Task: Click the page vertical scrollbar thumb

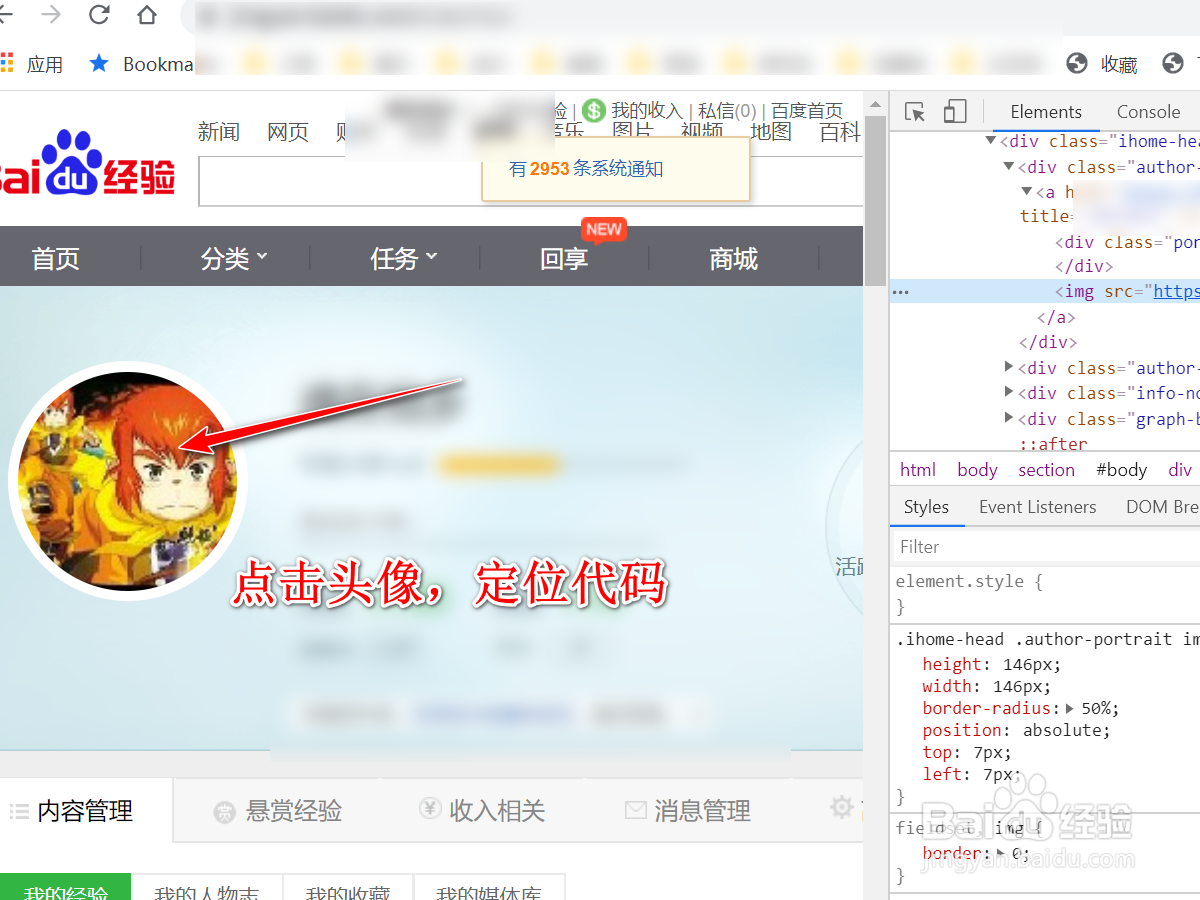Action: click(x=875, y=200)
